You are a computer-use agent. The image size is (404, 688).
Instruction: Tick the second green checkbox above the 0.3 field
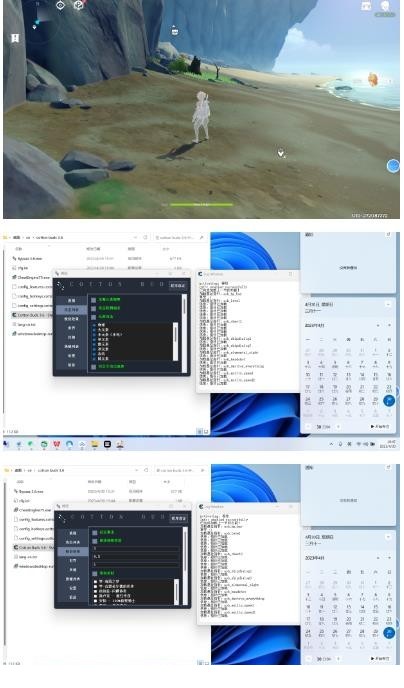[94, 541]
